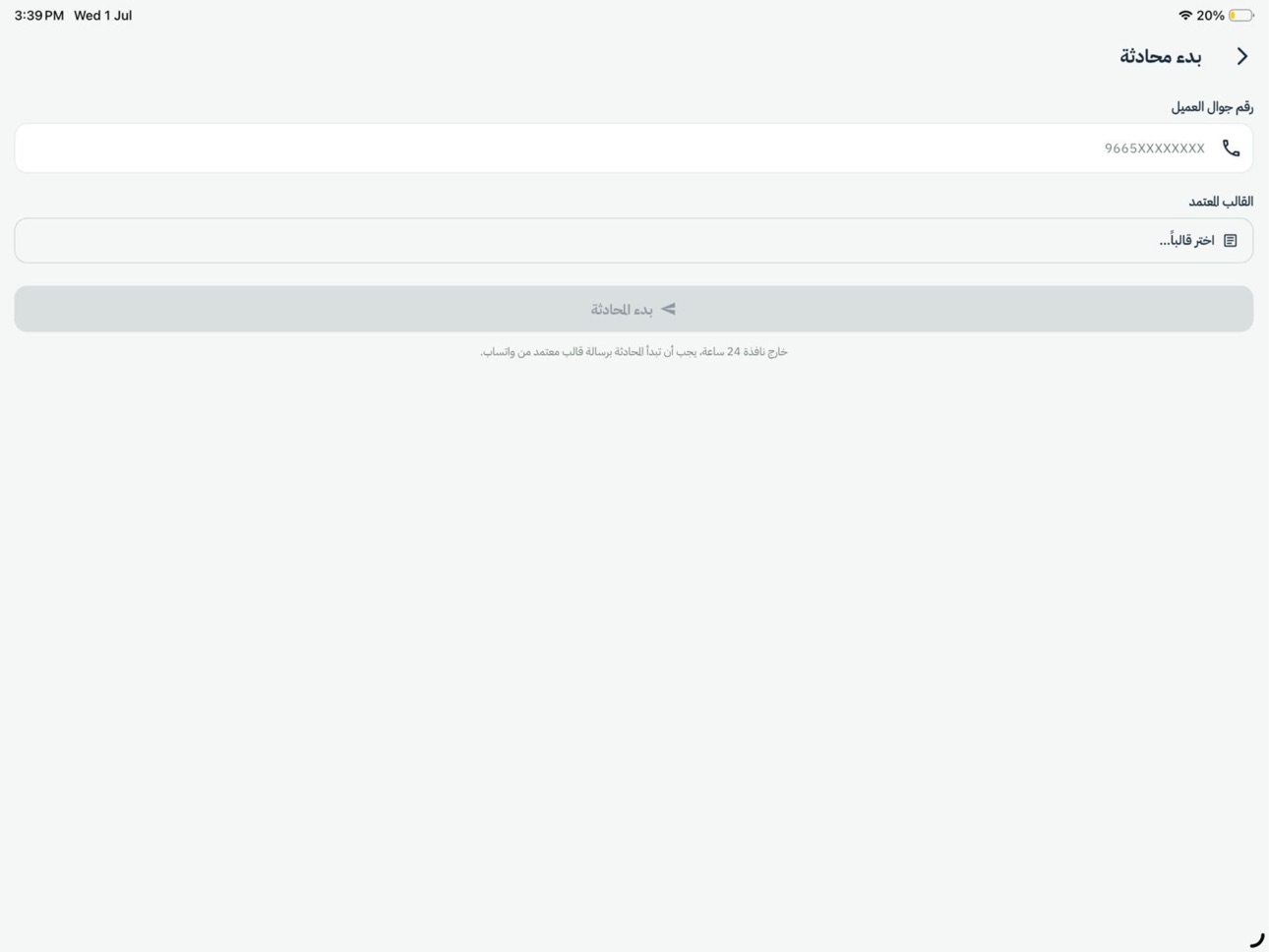Tap the battery indicator icon

point(1240,16)
